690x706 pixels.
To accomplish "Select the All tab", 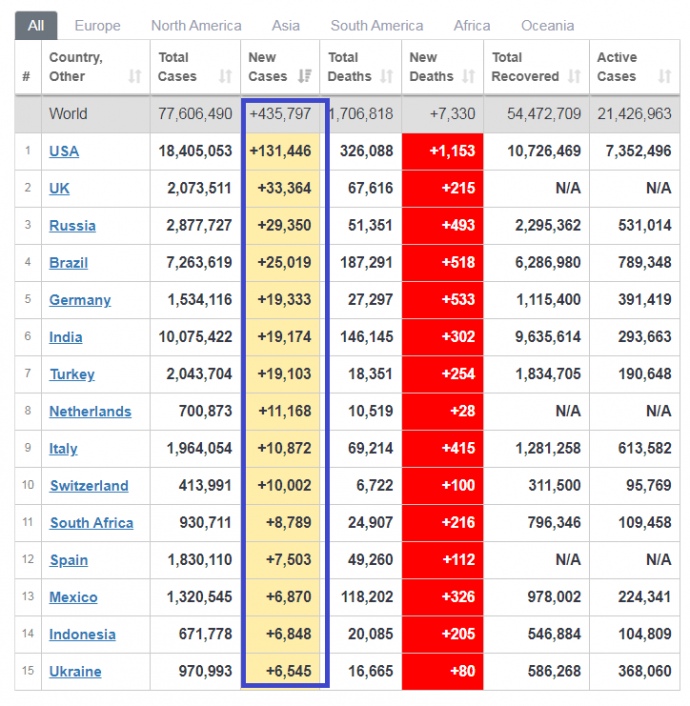I will 36,26.
